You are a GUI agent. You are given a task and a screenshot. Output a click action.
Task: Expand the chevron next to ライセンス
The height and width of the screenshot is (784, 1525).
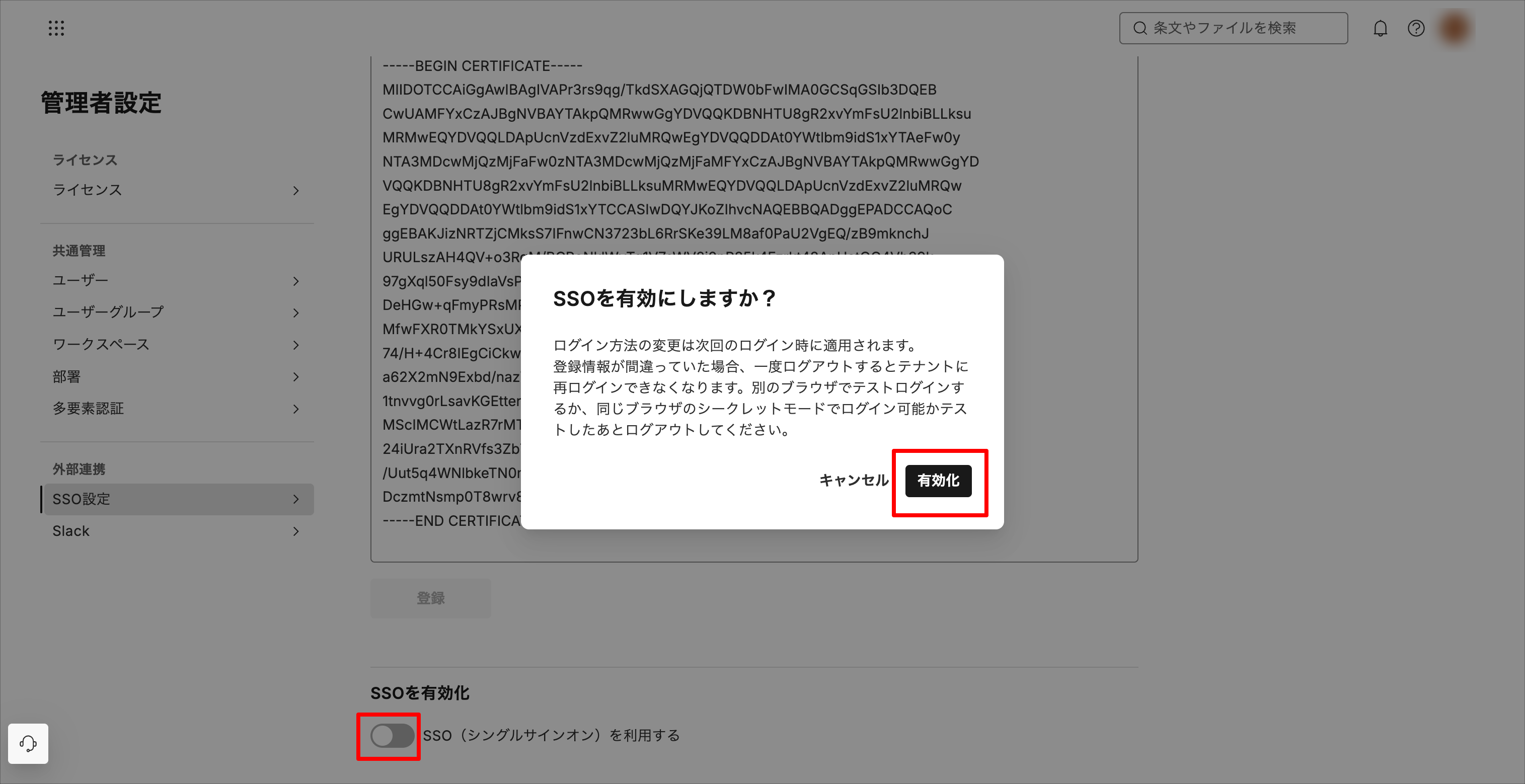(x=296, y=191)
